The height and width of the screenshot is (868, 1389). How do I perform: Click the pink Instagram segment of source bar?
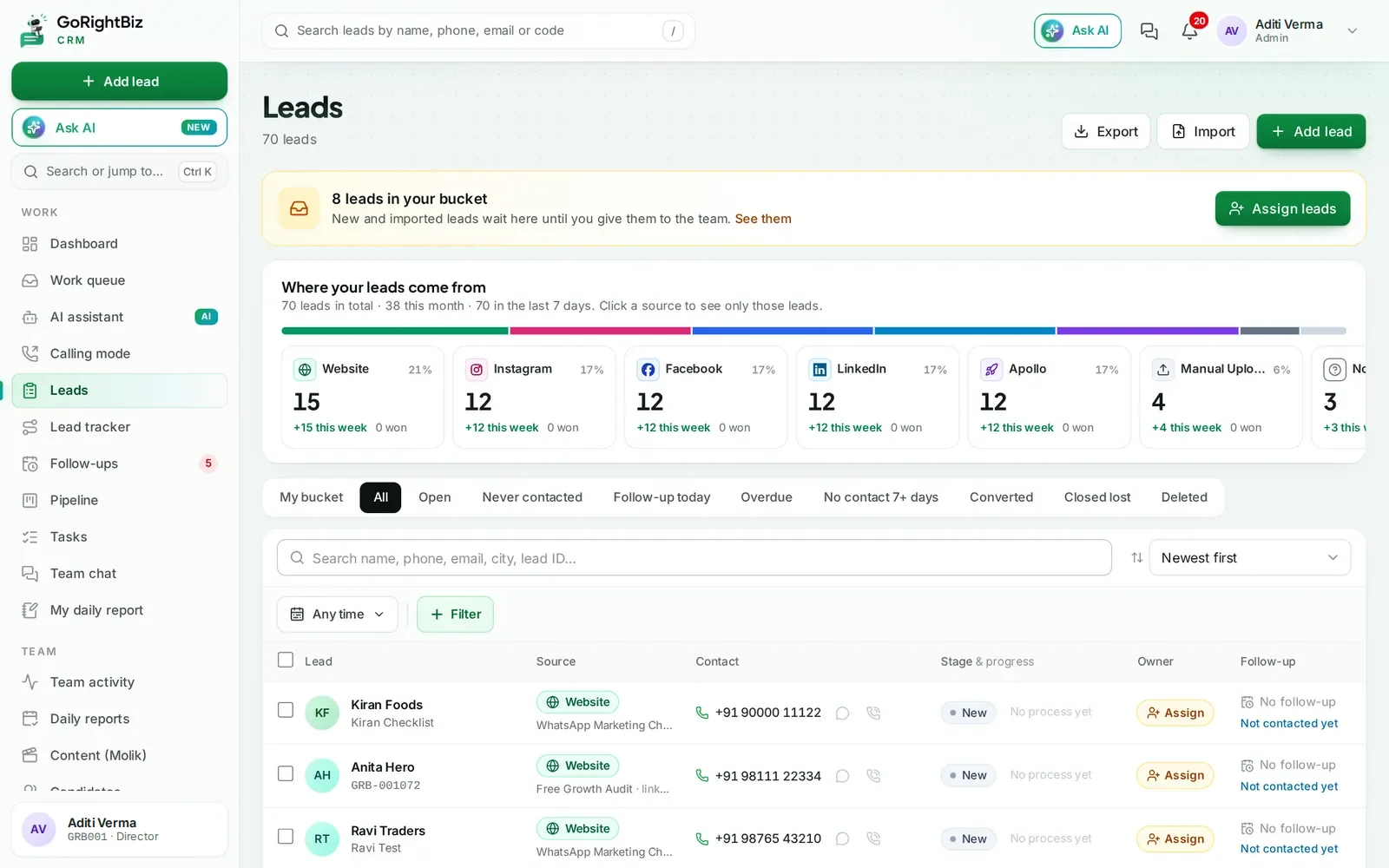click(600, 331)
